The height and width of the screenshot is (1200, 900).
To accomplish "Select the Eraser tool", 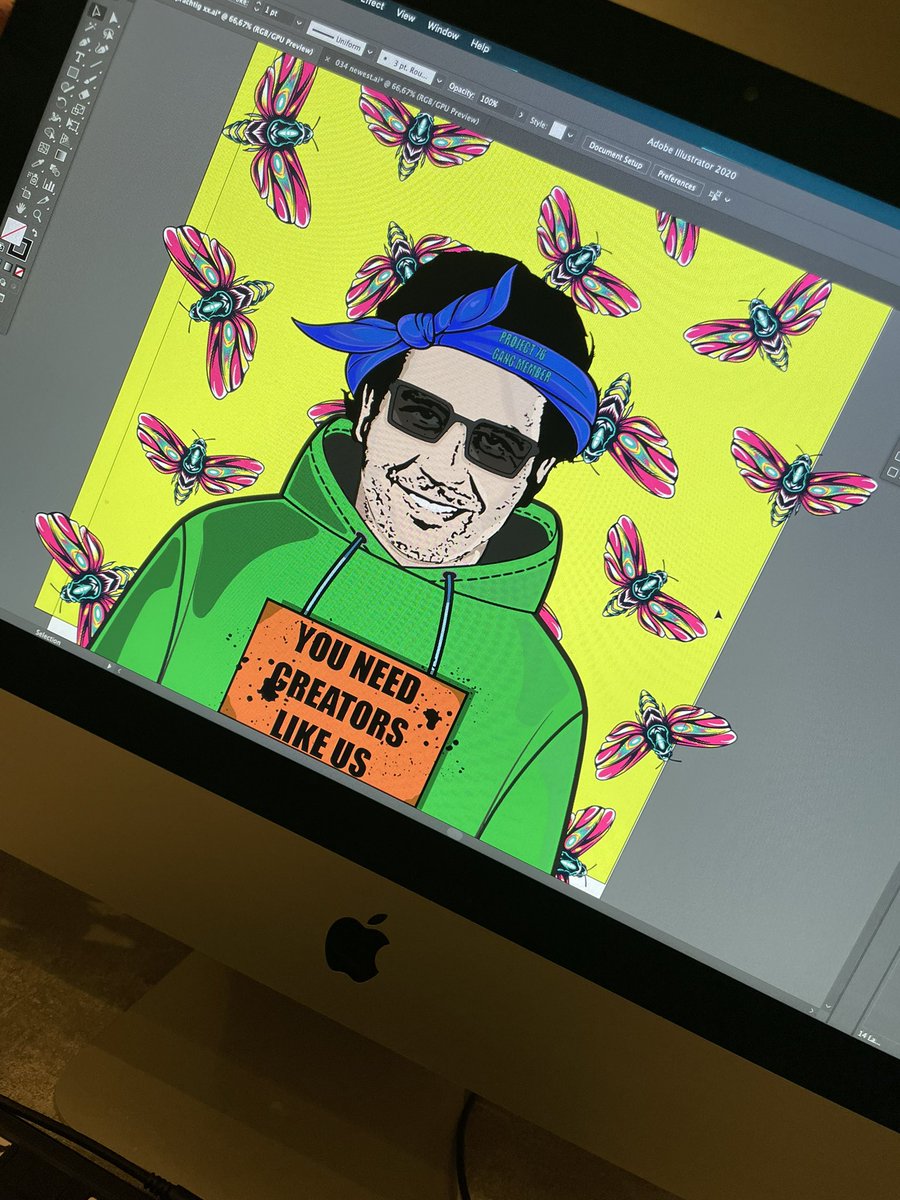I will [x=84, y=94].
